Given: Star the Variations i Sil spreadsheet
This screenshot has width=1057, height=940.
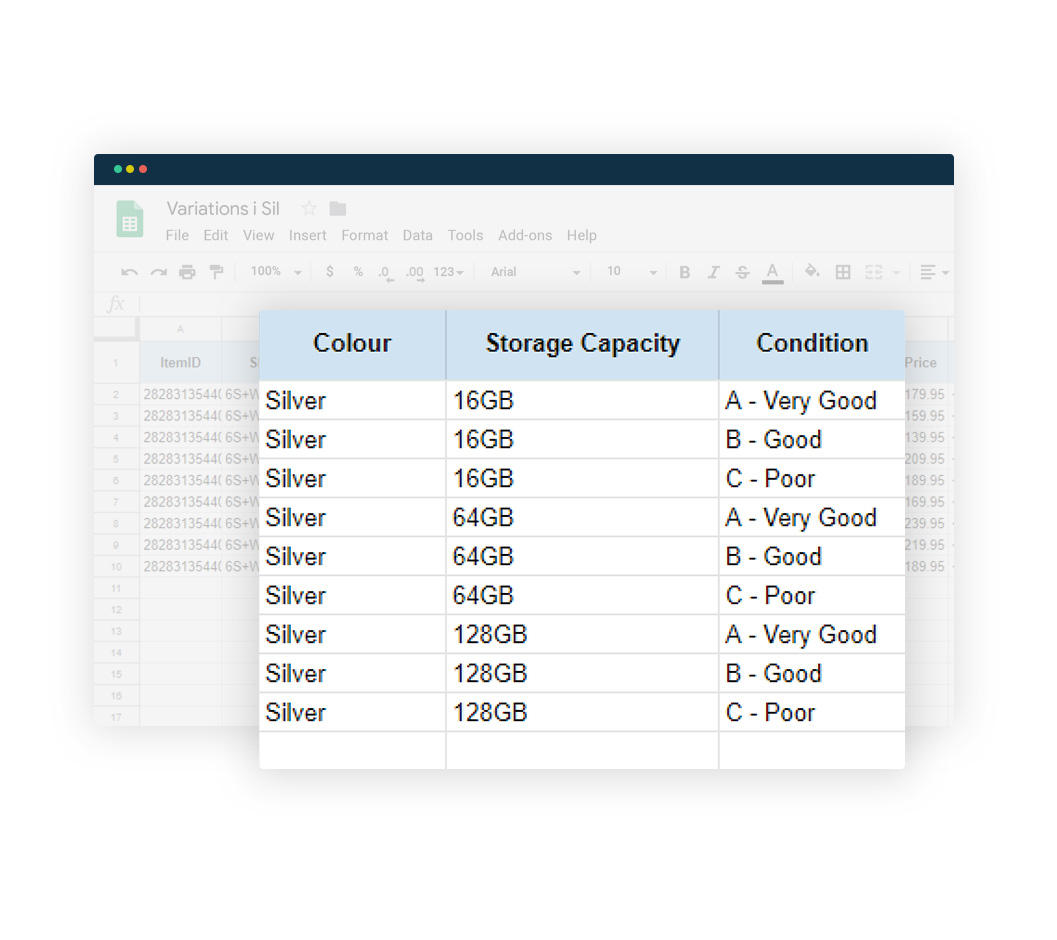Looking at the screenshot, I should coord(308,209).
